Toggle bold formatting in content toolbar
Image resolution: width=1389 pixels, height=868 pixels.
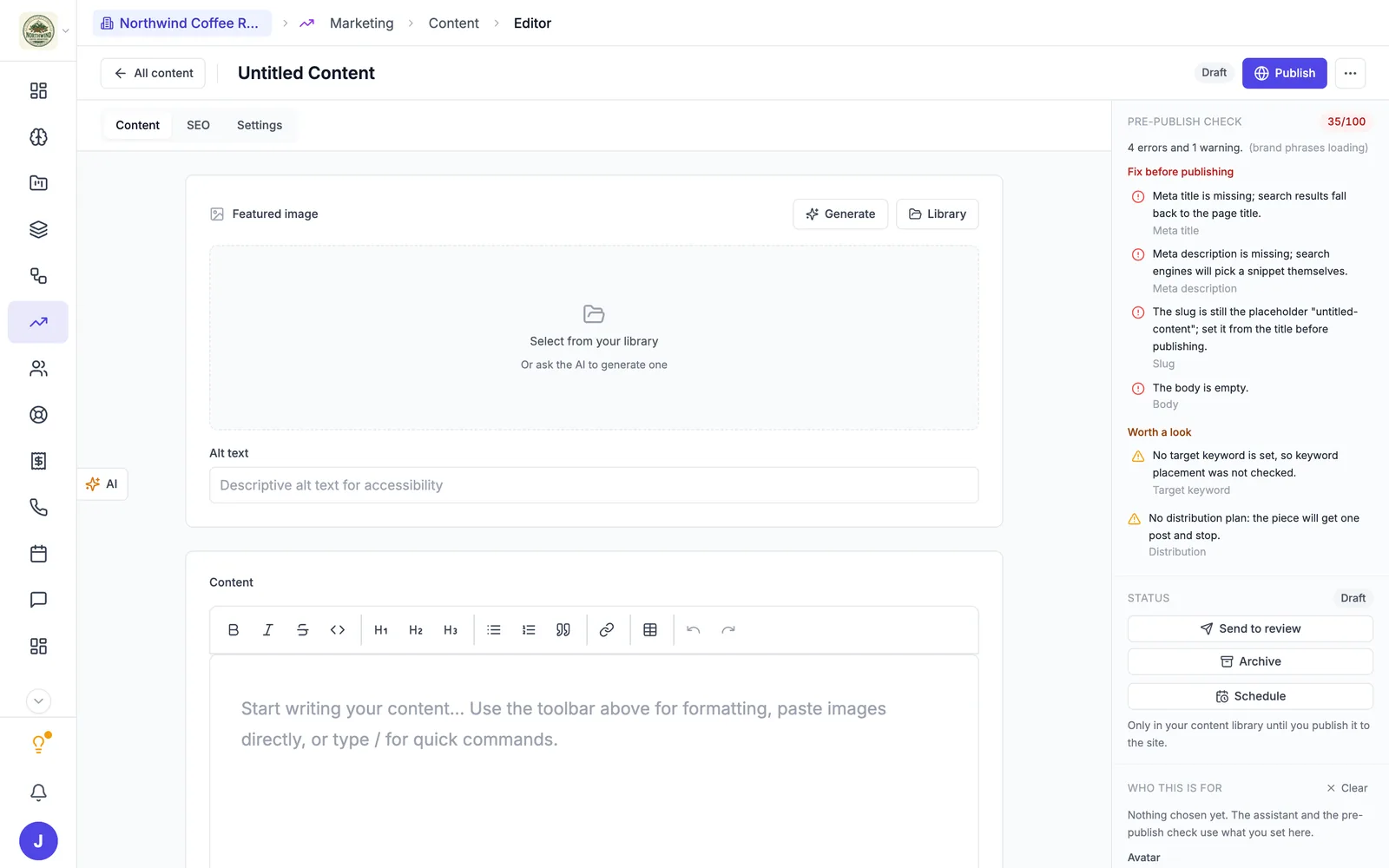234,630
